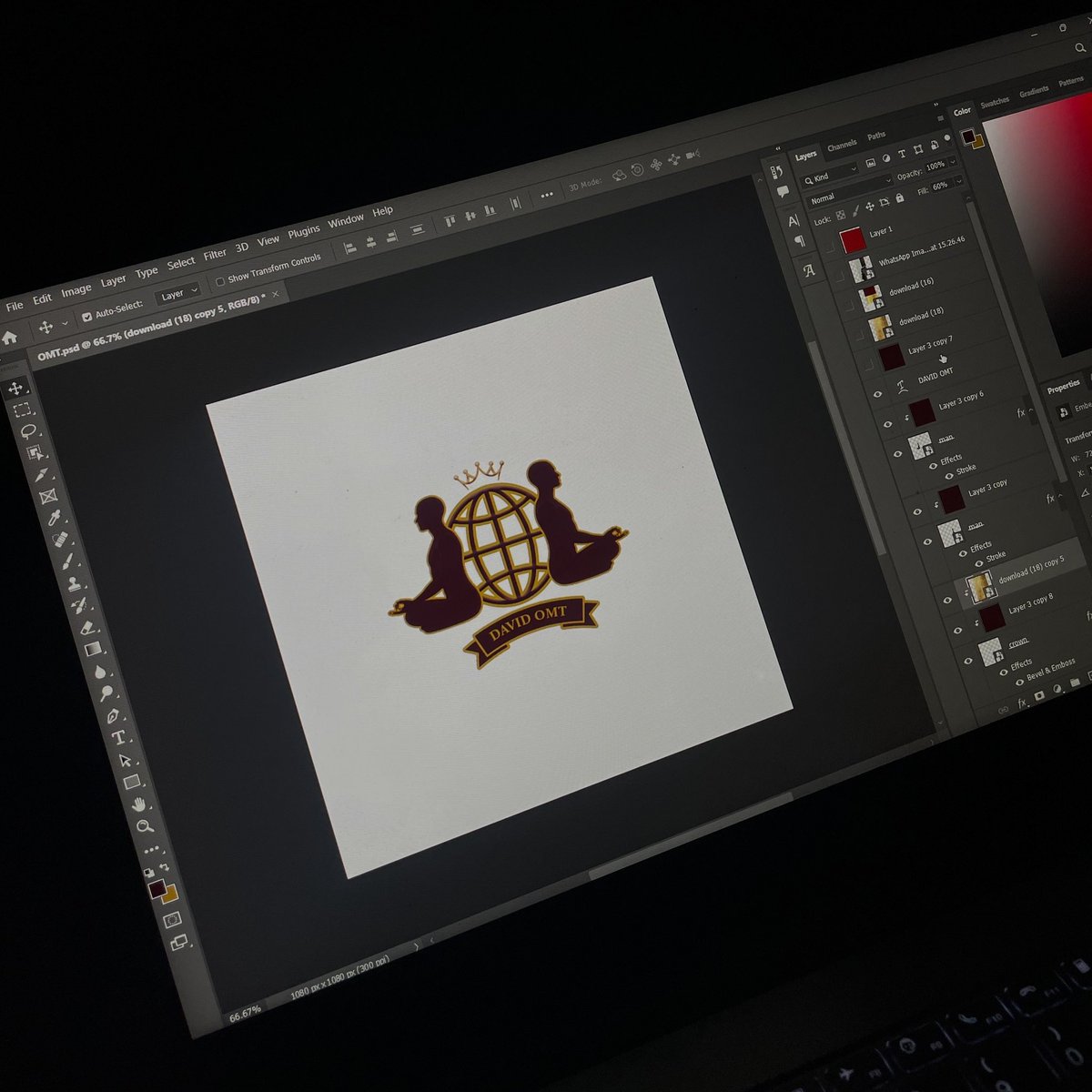Select the Clone Stamp tool

tap(74, 583)
